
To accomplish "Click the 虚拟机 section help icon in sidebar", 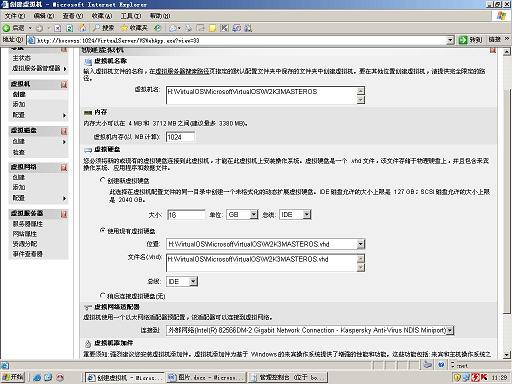I will pyautogui.click(x=64, y=85).
